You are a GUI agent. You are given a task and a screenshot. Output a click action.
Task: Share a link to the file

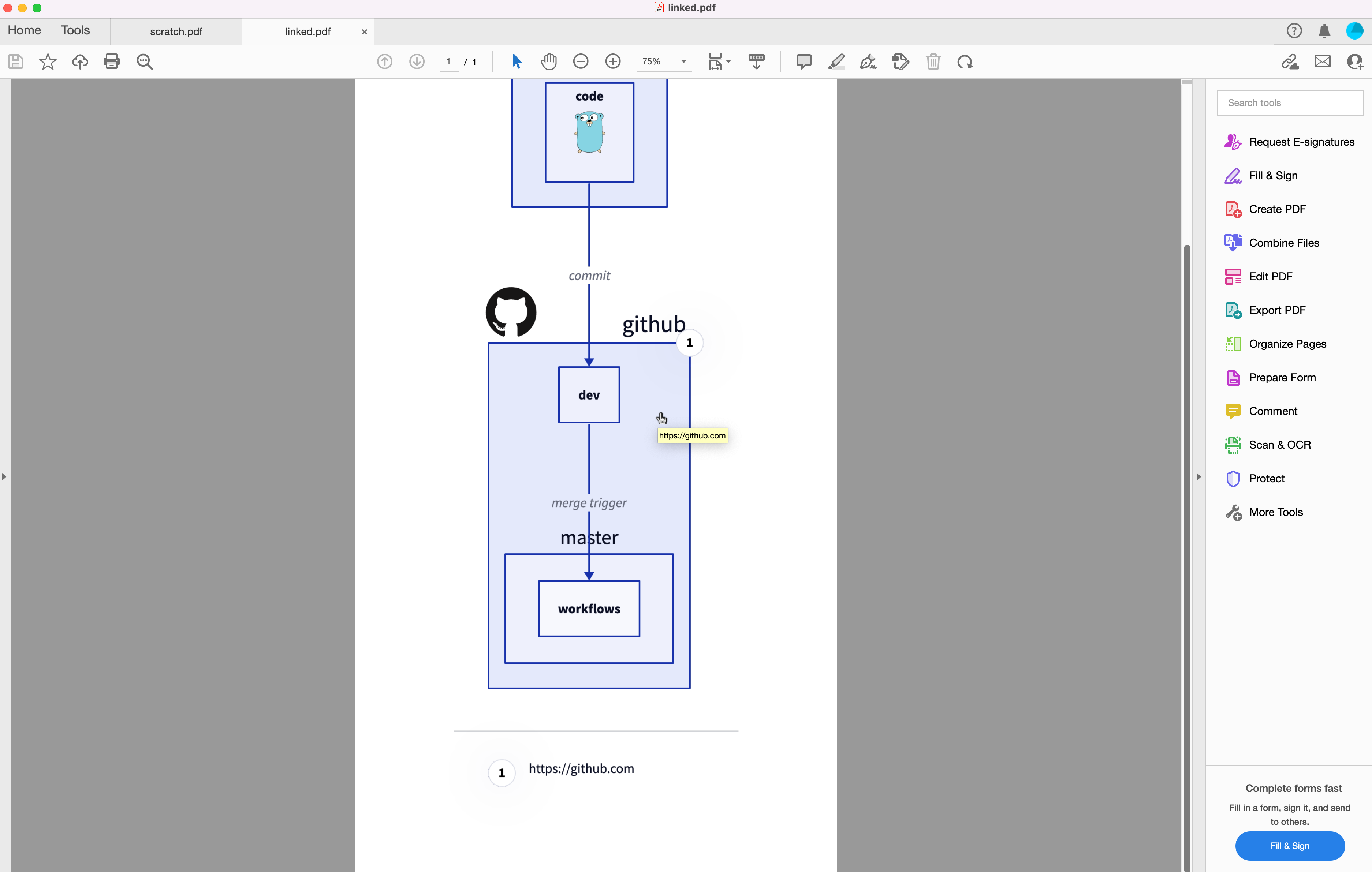point(1290,61)
